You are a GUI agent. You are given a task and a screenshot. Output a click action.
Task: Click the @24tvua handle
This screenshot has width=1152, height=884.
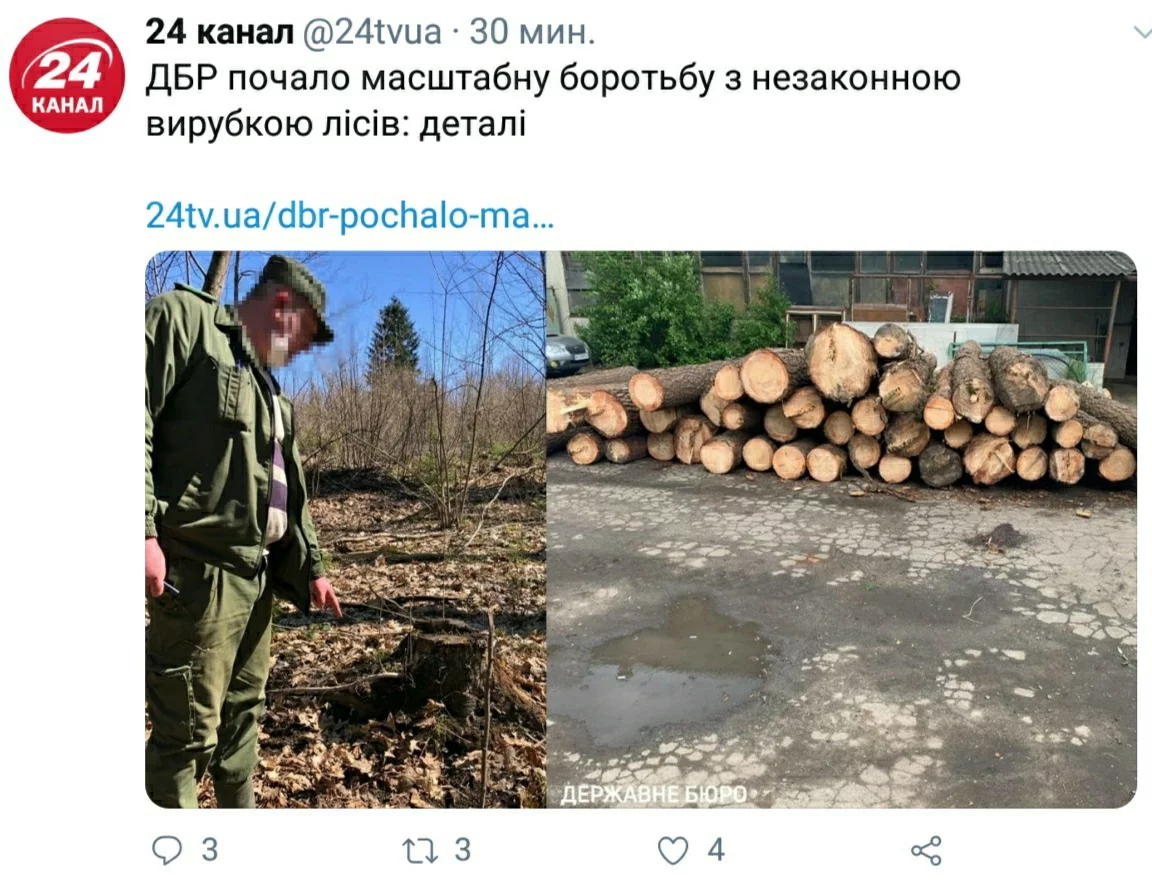click(x=372, y=32)
